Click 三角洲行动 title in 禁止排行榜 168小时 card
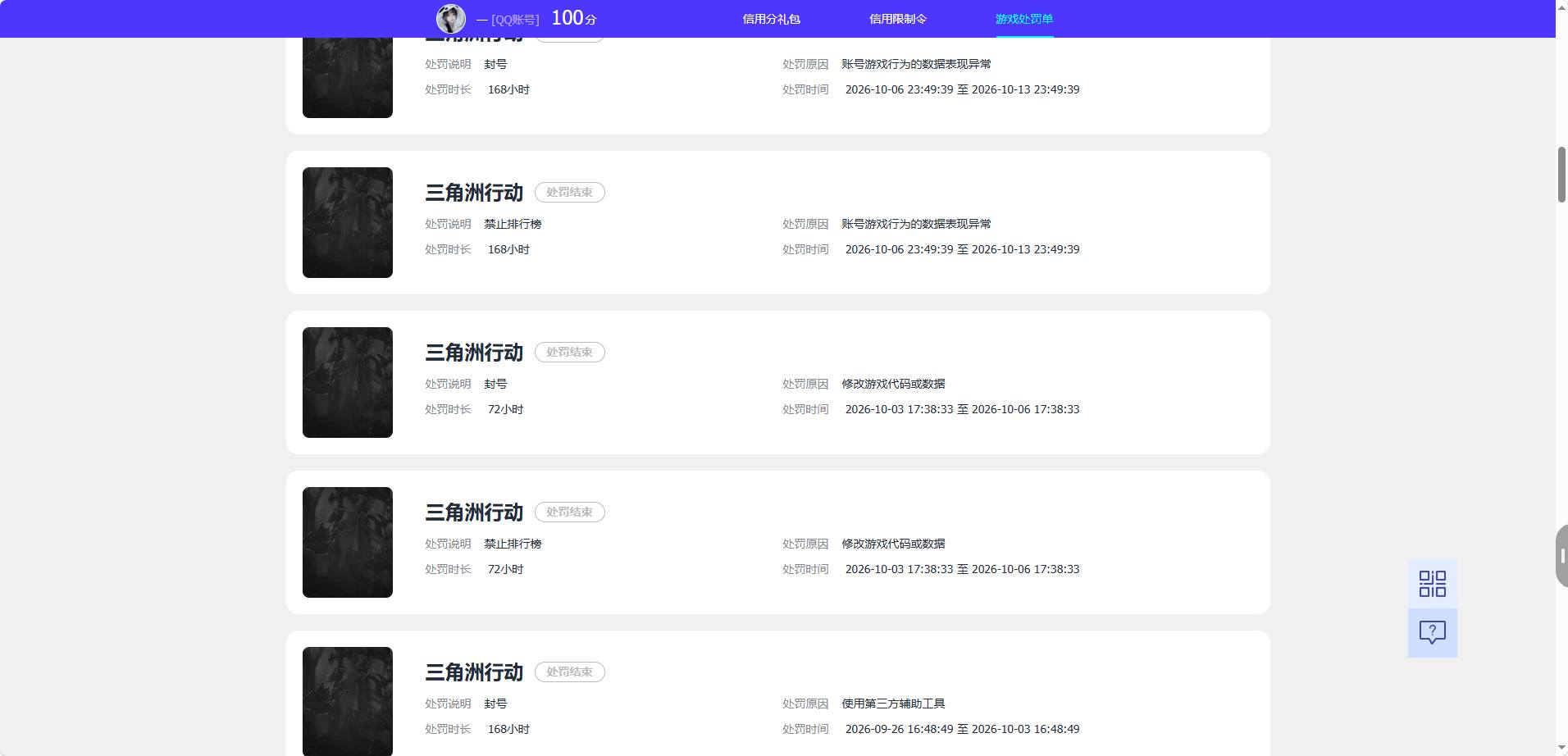 click(474, 193)
